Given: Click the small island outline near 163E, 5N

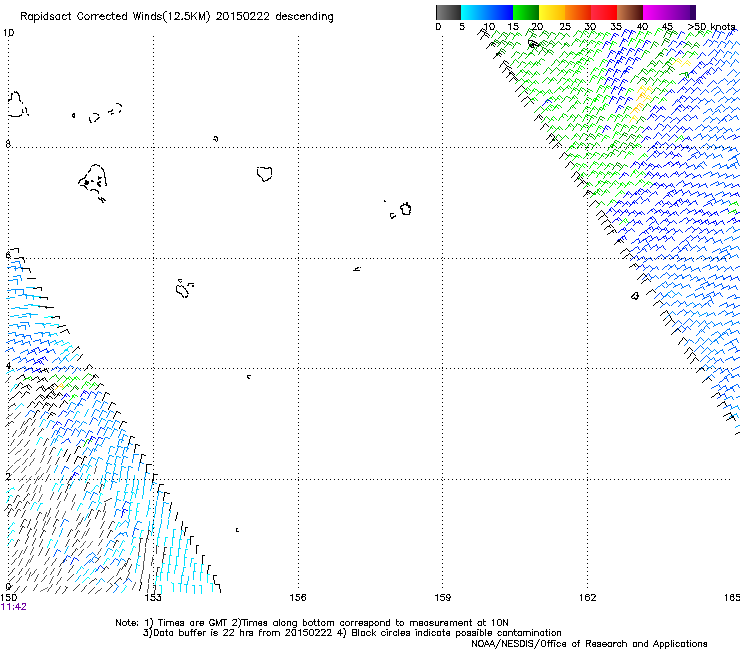Looking at the screenshot, I should point(635,296).
